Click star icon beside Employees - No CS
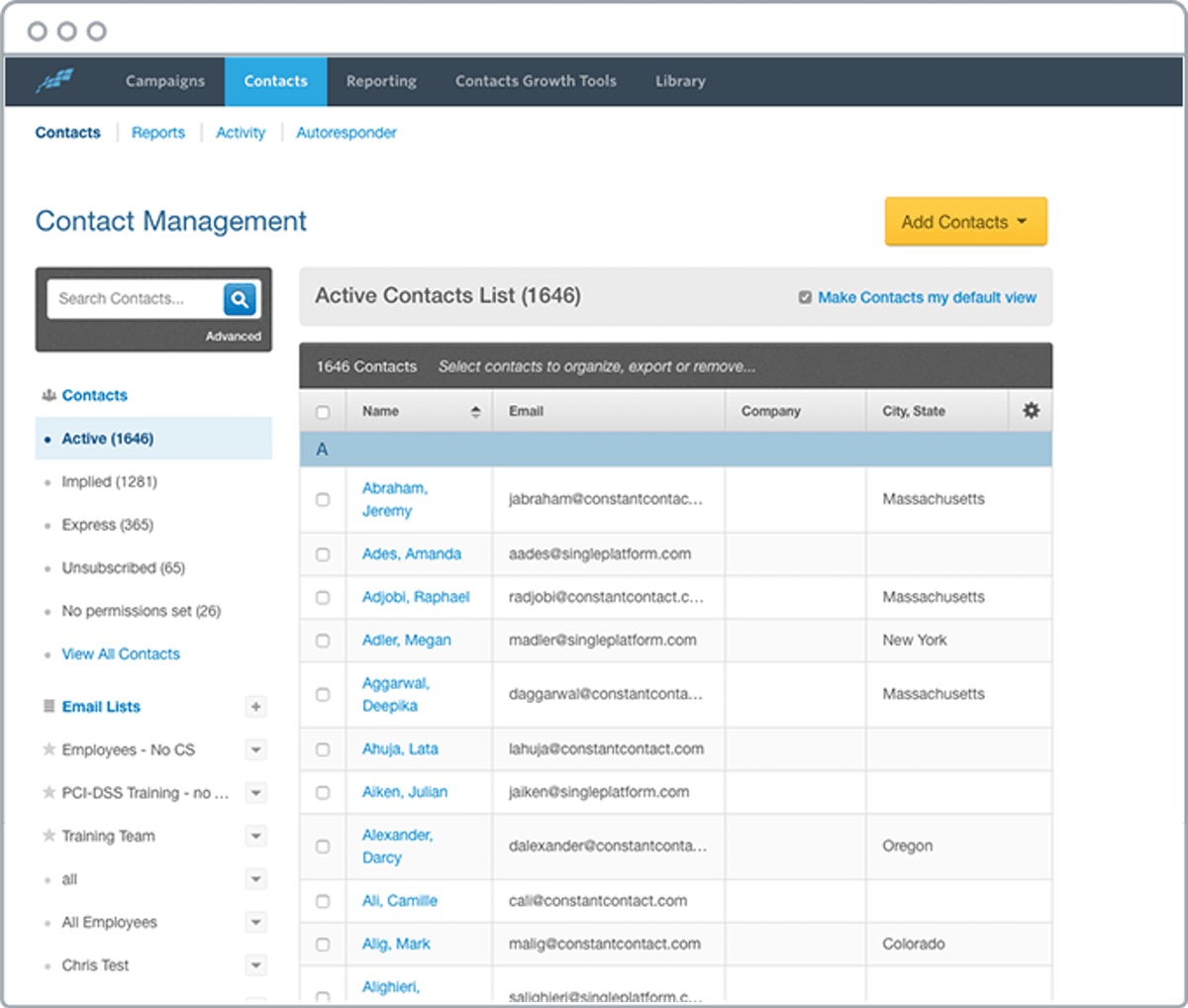The image size is (1188, 1008). (x=49, y=750)
